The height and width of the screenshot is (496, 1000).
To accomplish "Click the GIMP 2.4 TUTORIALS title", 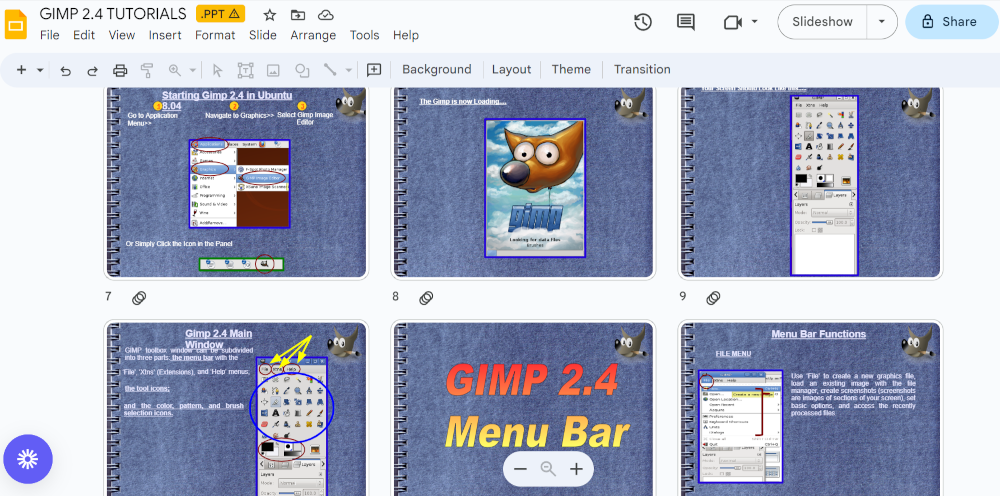I will coord(113,13).
